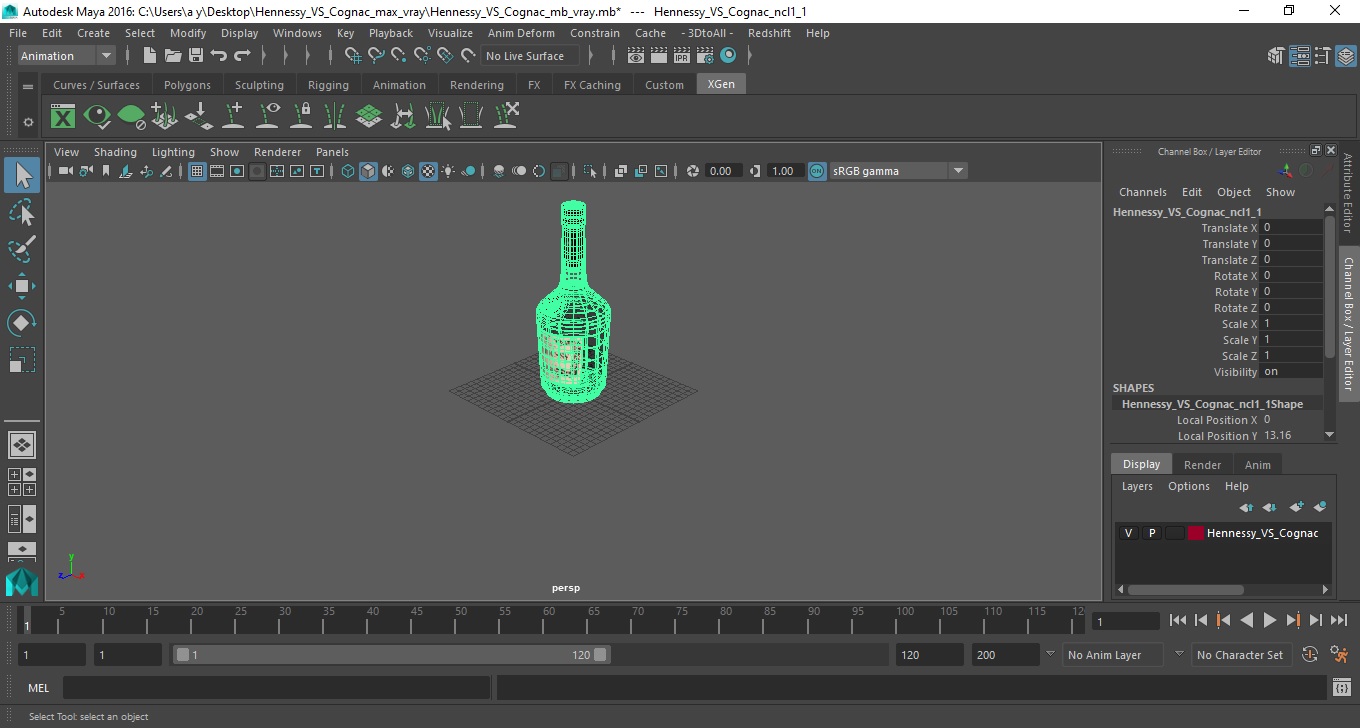Screen dimensions: 1360x728
Task: Click the red layer color swatch
Action: pyautogui.click(x=1195, y=533)
